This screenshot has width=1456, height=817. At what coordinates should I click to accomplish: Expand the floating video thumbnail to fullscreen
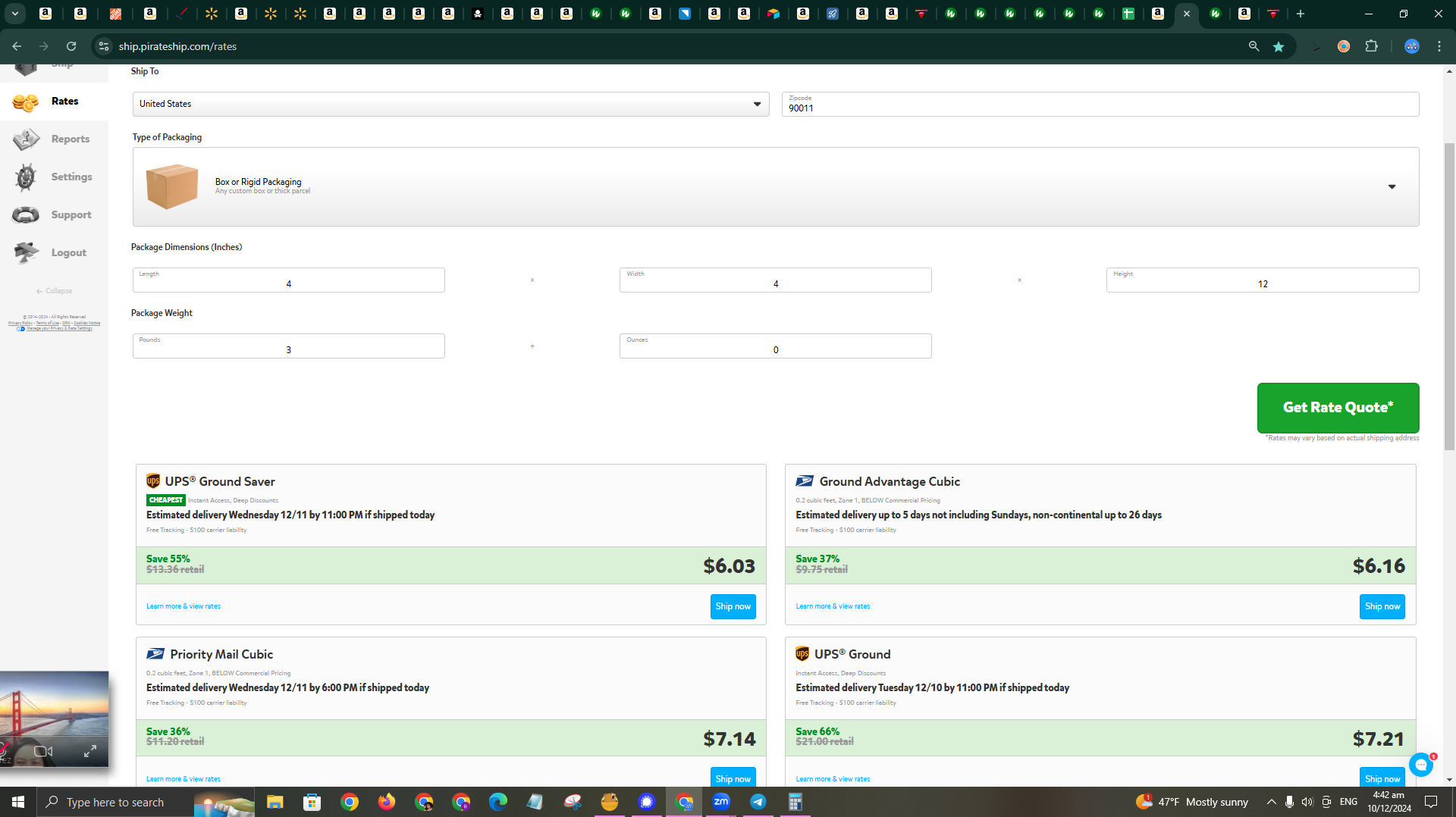coord(89,751)
